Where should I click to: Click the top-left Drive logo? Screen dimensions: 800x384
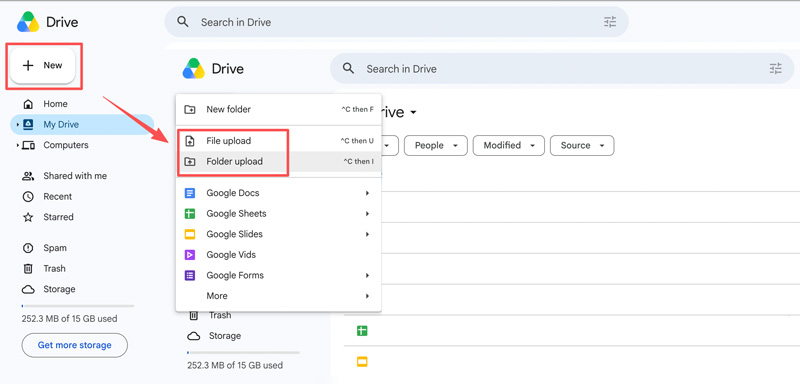point(28,22)
